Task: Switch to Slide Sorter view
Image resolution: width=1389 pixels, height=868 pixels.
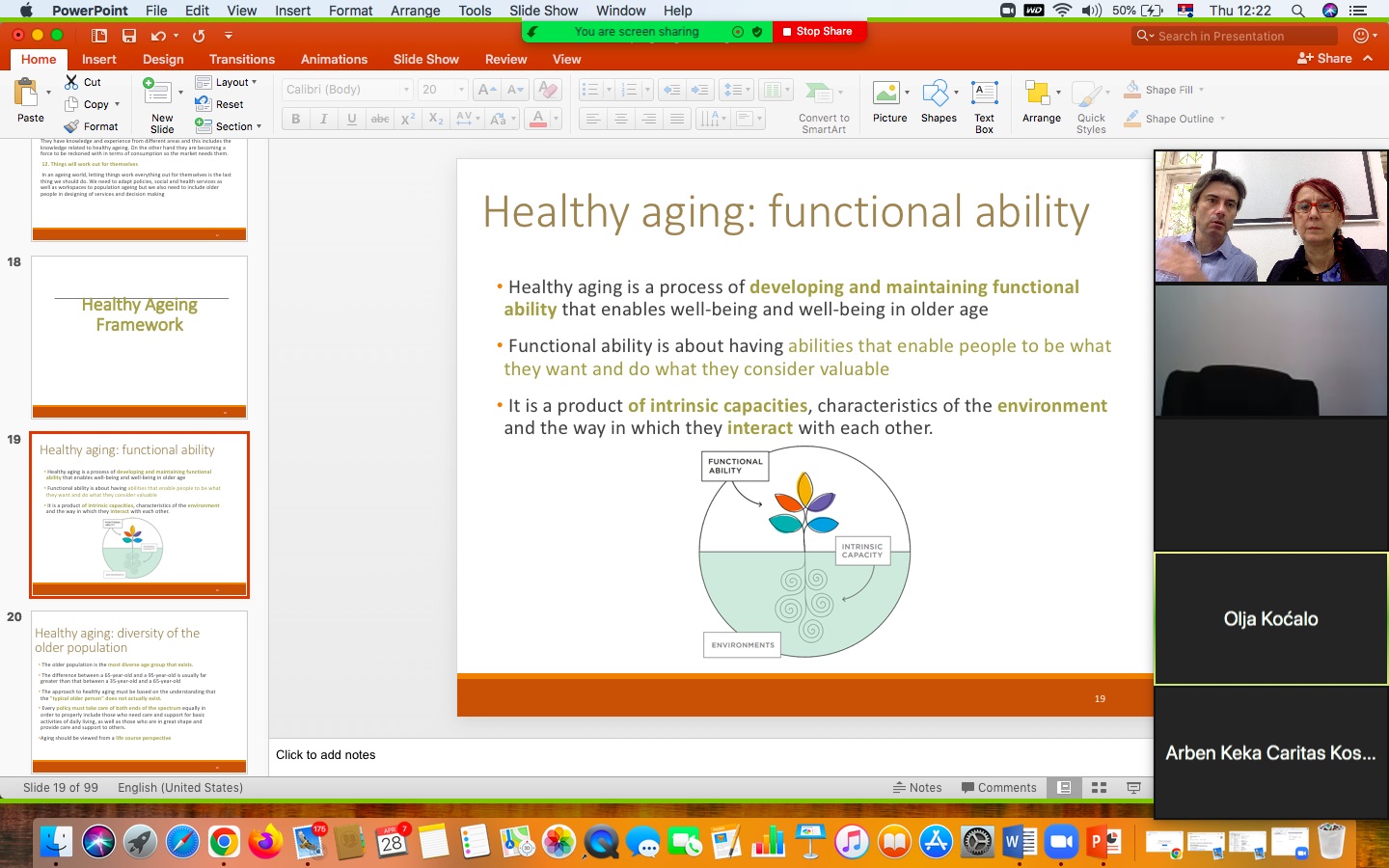Action: [x=1099, y=788]
